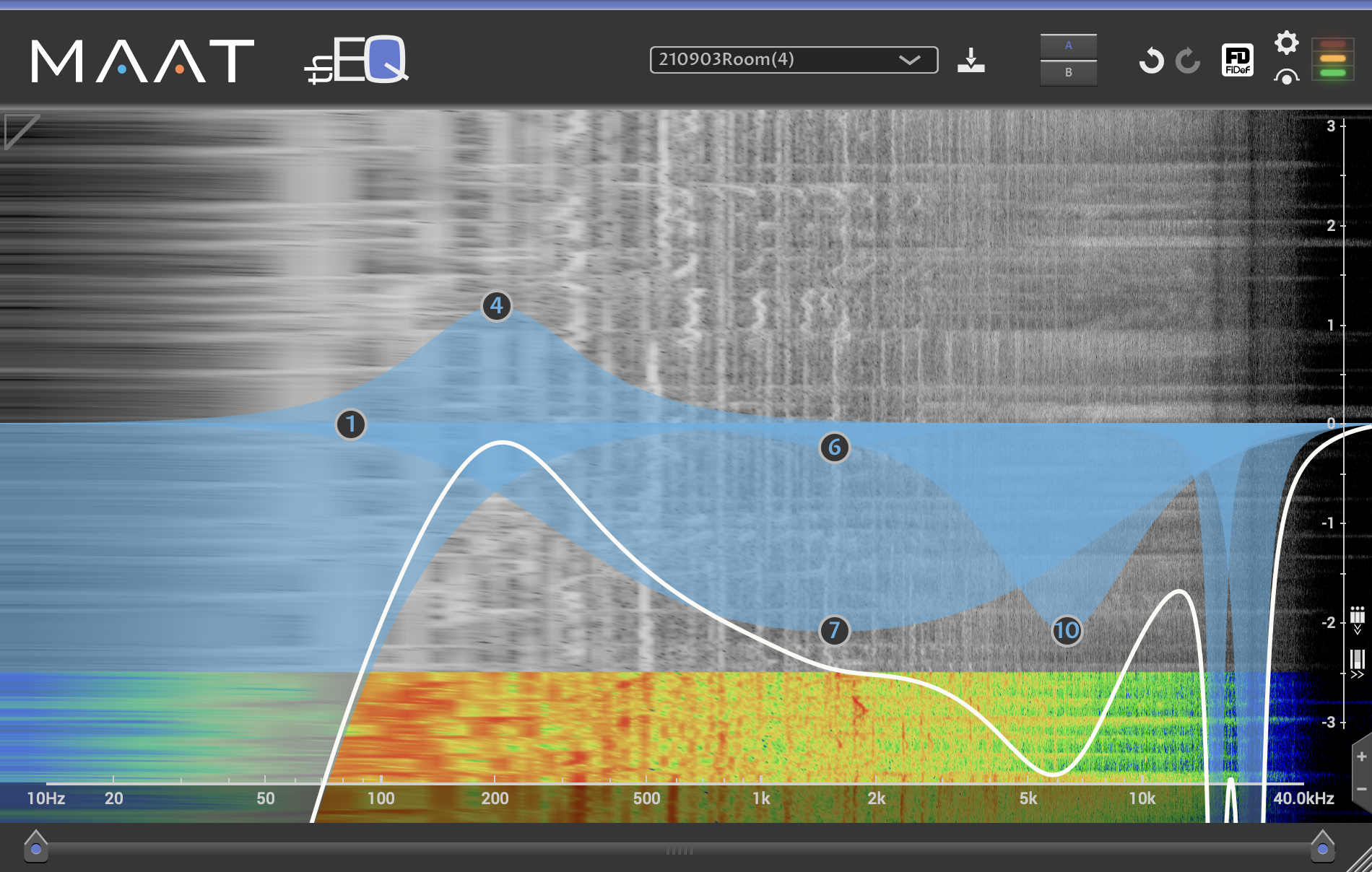
Task: Redo the last EQ change
Action: (x=1188, y=61)
